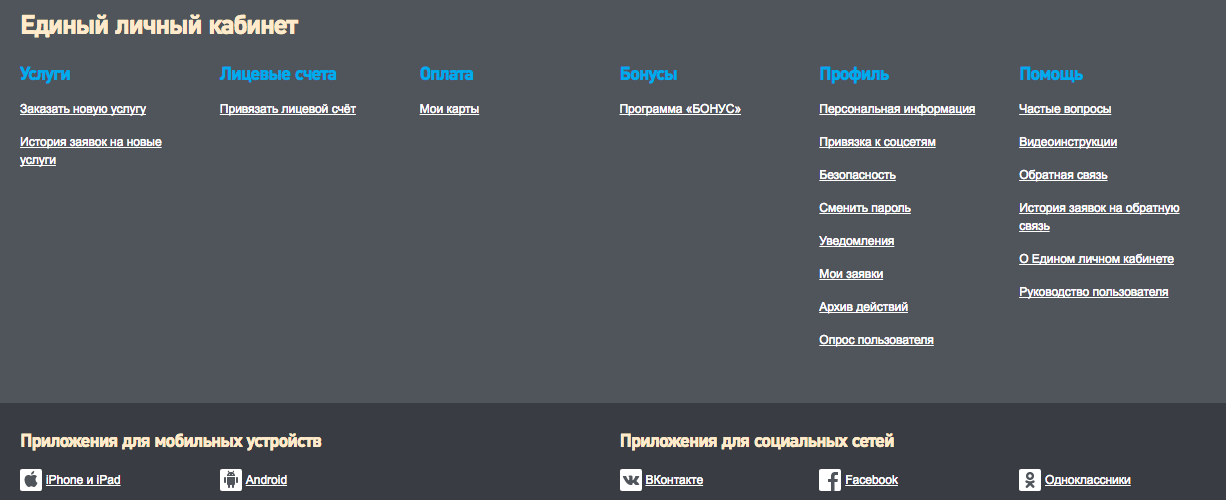Click the Сменить пароль link
The height and width of the screenshot is (500, 1226).
click(865, 208)
